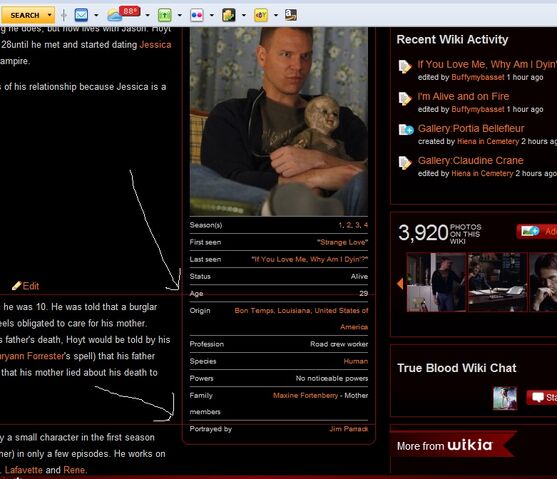
Task: Open the Amazon toolbar icon
Action: (x=291, y=15)
